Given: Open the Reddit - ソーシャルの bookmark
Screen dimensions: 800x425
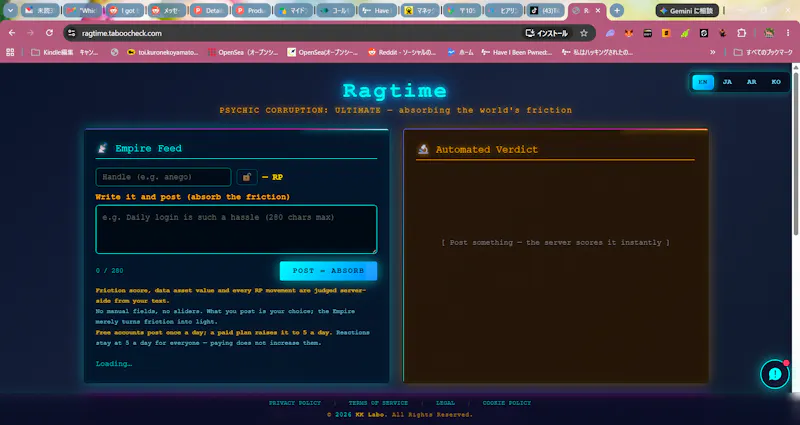Looking at the screenshot, I should (402, 52).
